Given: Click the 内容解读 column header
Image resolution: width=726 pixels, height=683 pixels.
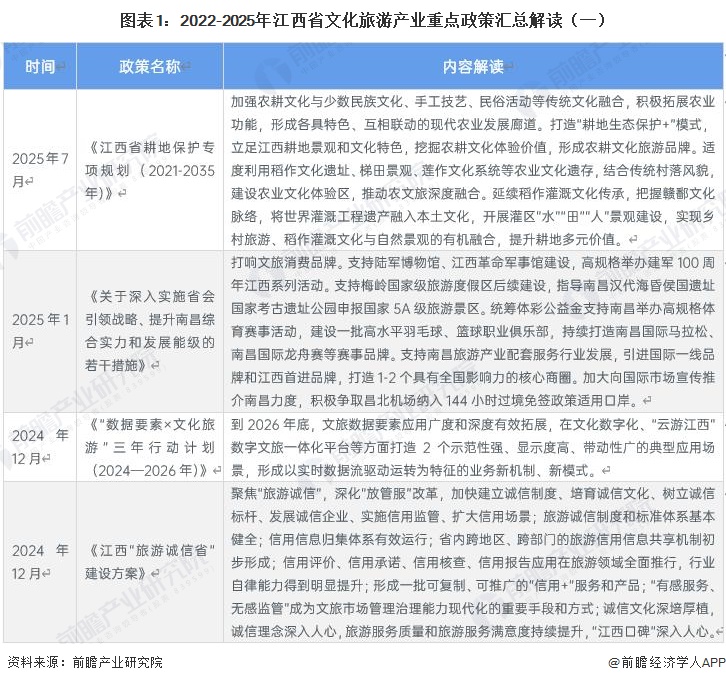Looking at the screenshot, I should pos(473,67).
